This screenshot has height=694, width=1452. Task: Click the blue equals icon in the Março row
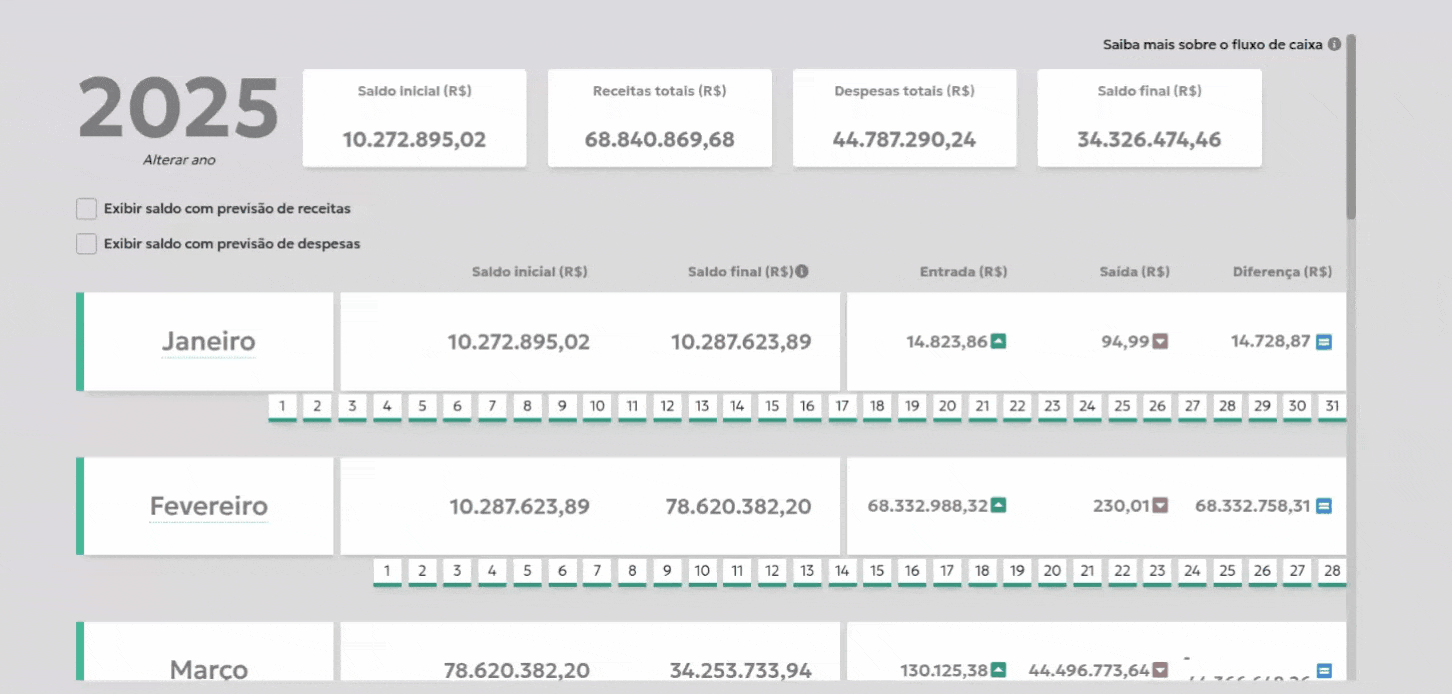1324,670
